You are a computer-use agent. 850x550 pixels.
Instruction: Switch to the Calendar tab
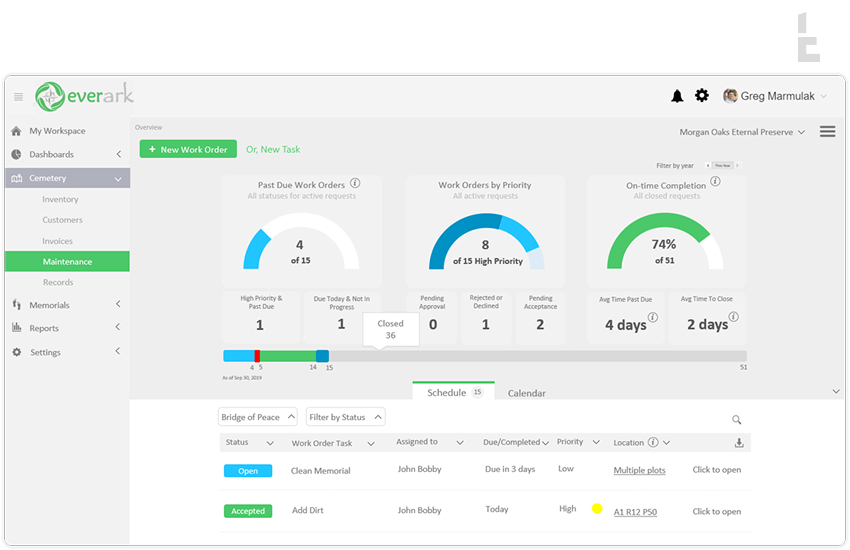coord(526,393)
